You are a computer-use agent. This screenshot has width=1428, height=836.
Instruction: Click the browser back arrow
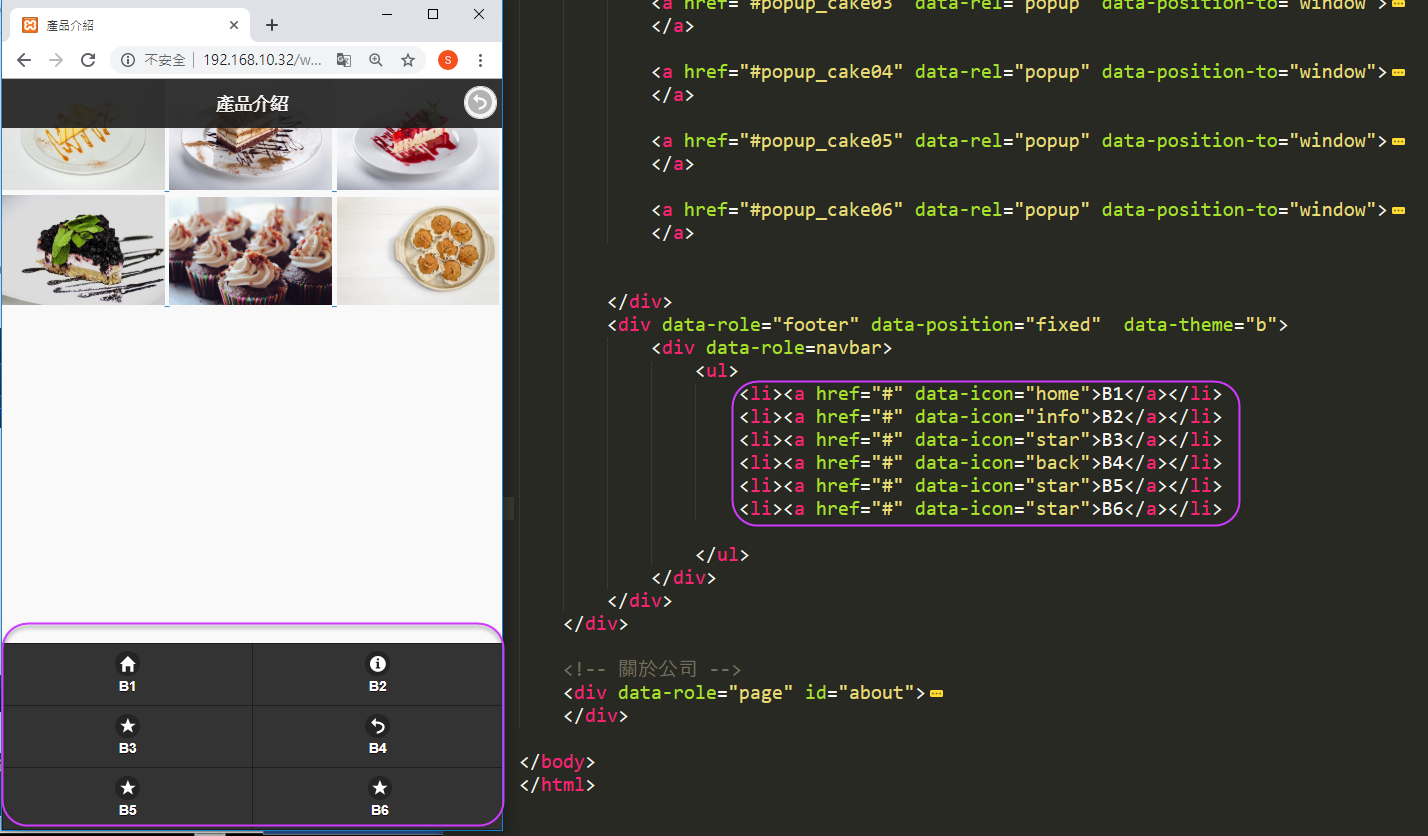pyautogui.click(x=24, y=60)
